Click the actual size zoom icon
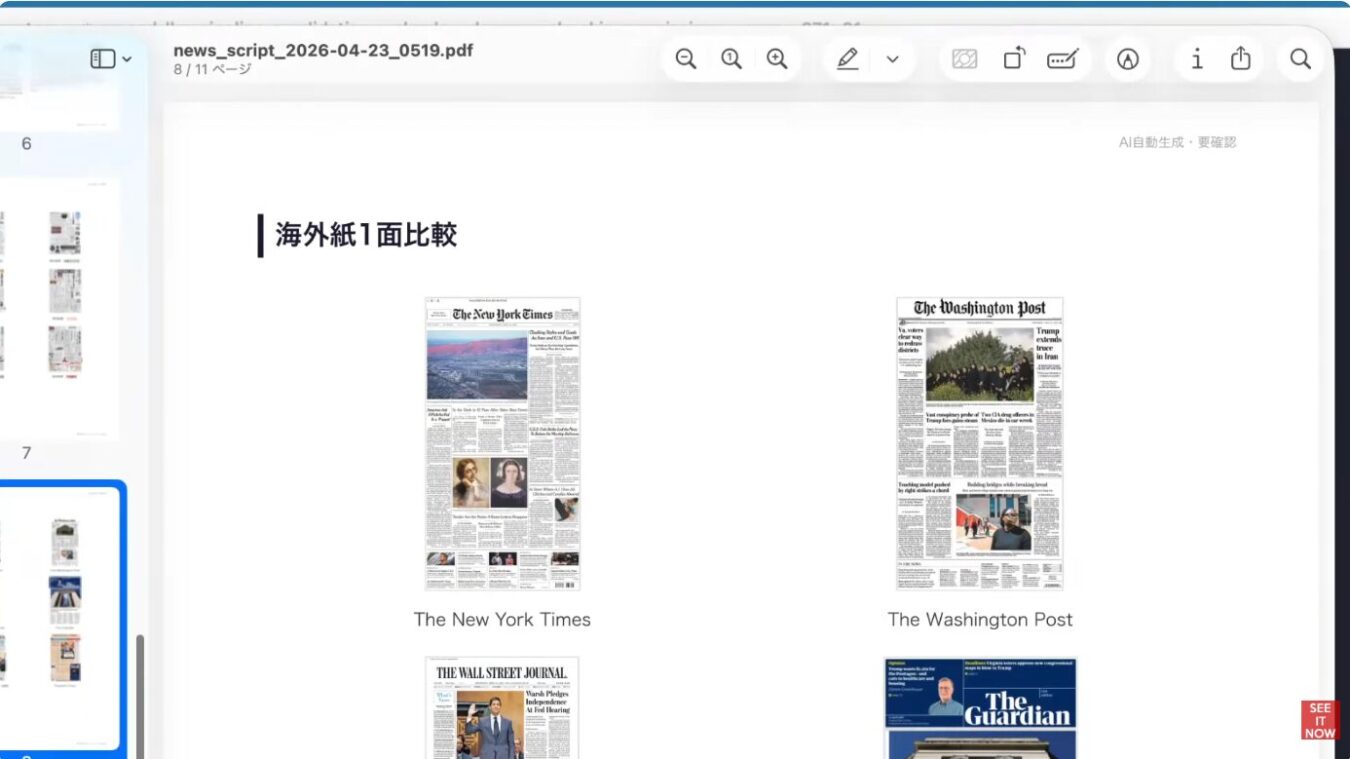This screenshot has height=759, width=1350. 732,59
